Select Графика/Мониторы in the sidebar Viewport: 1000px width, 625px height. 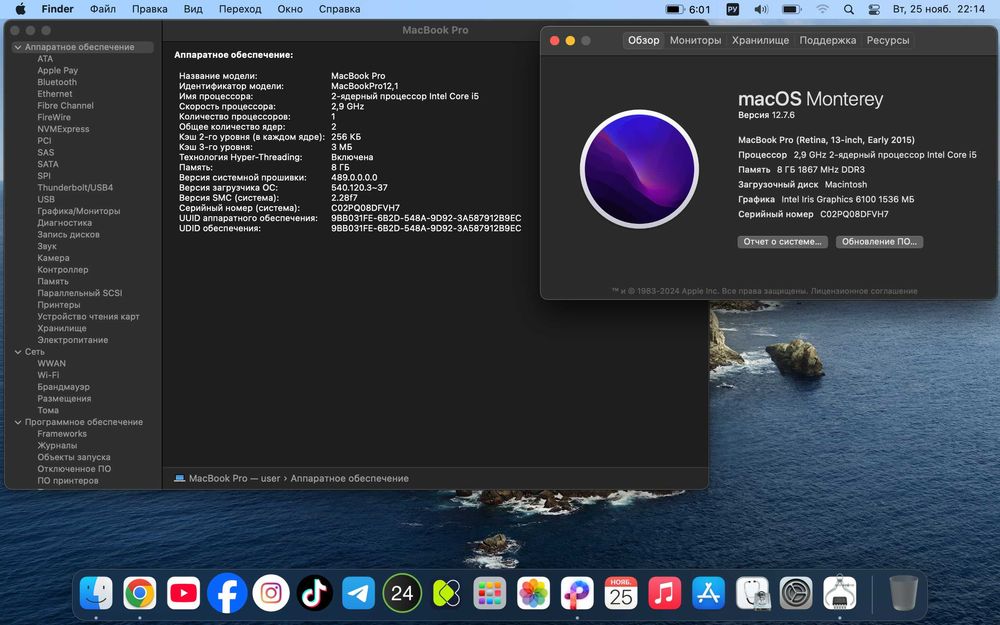(78, 211)
